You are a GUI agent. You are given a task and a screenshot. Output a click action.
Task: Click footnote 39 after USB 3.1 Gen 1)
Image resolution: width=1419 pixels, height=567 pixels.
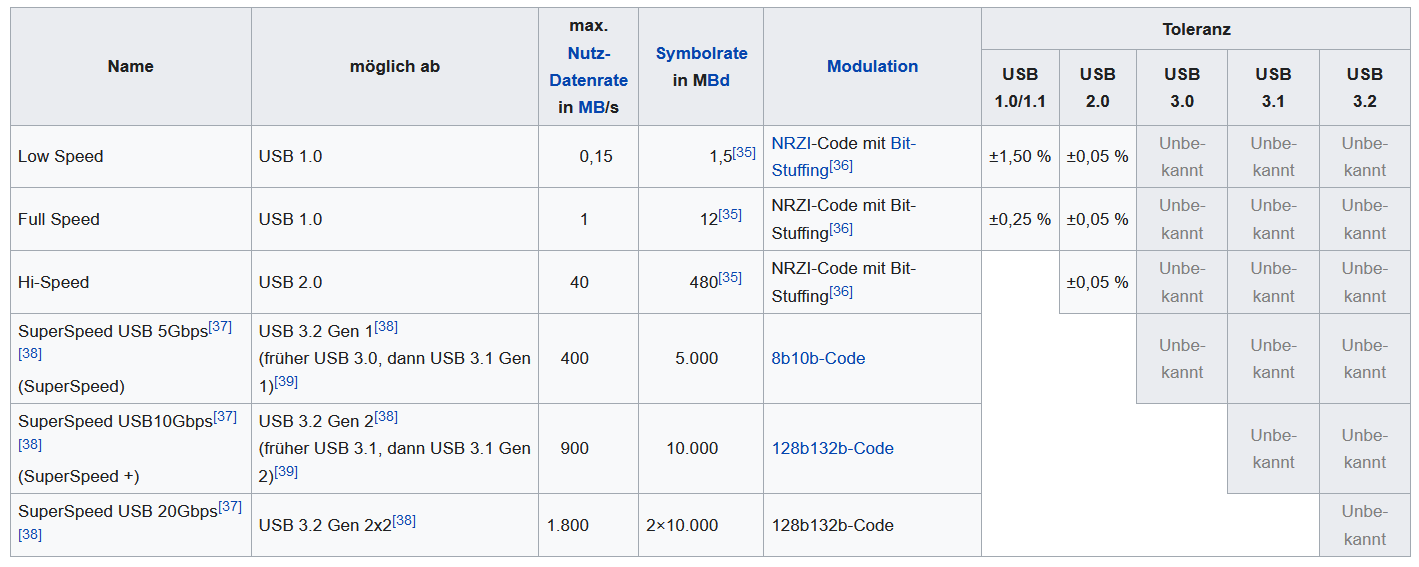point(286,382)
